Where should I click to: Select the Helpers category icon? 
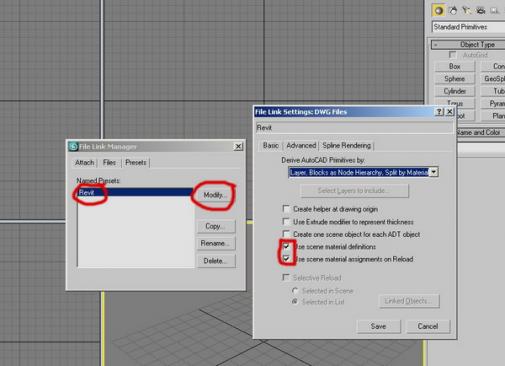pos(494,11)
